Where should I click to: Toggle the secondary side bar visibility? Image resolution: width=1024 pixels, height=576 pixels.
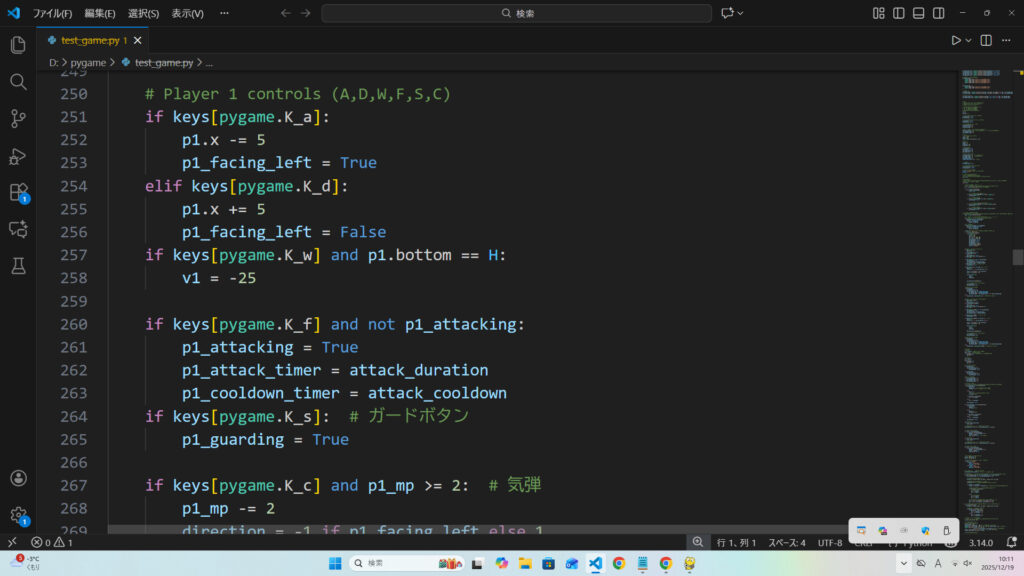[939, 13]
